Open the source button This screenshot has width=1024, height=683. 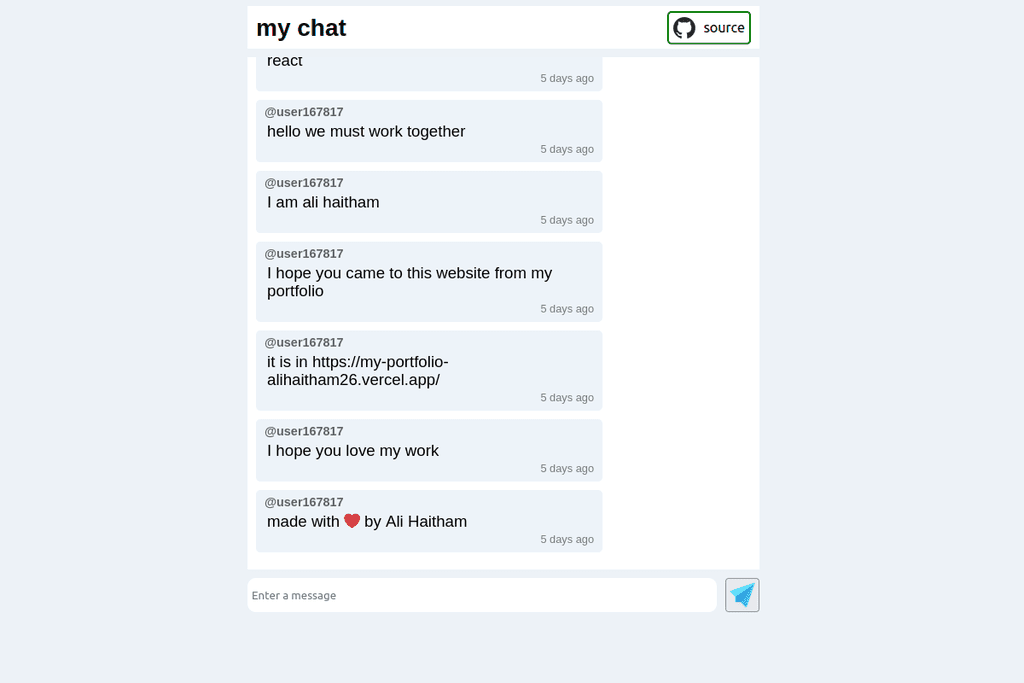coord(709,28)
